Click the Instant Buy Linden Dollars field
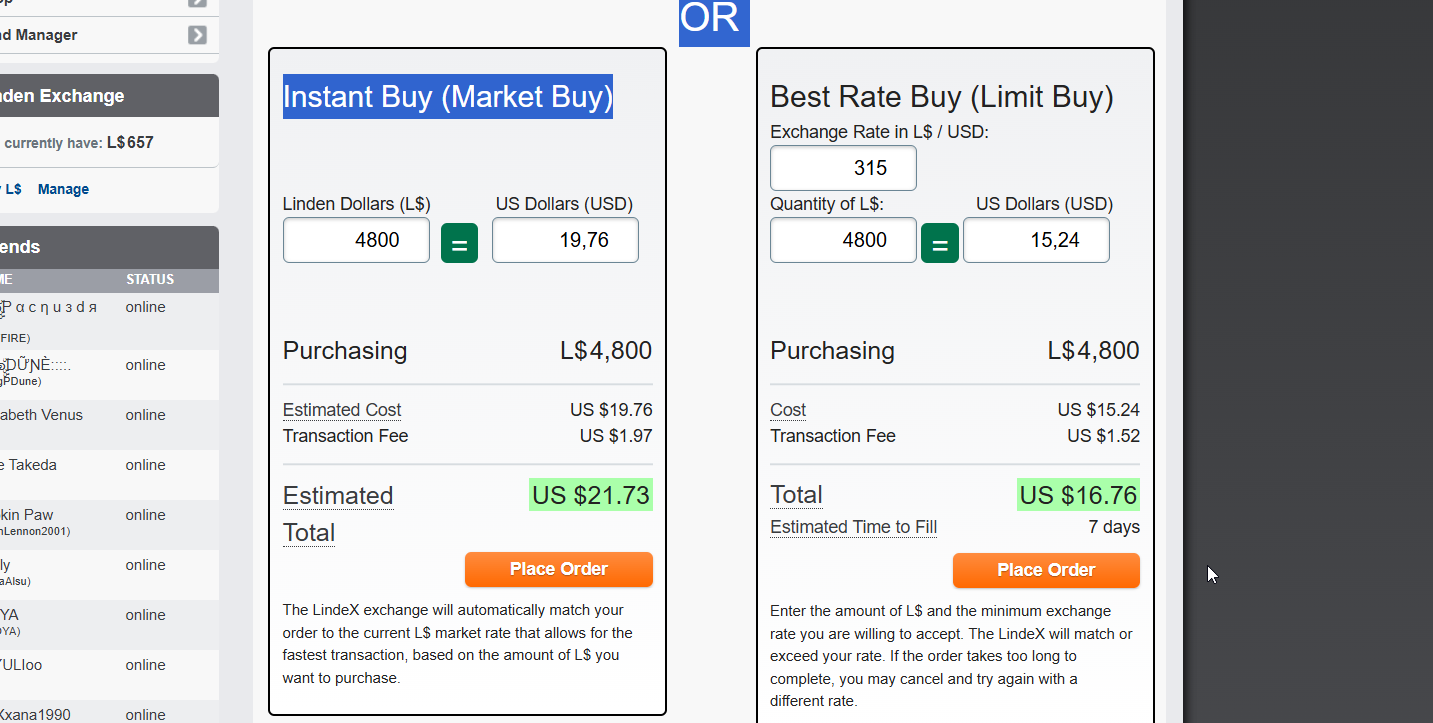The image size is (1433, 723). pyautogui.click(x=356, y=240)
